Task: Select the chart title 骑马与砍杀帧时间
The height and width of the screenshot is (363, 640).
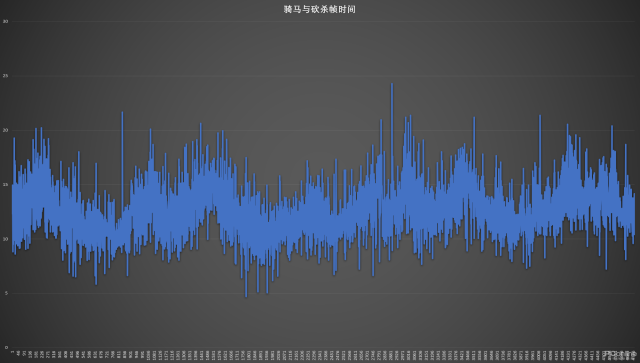Action: (320, 9)
